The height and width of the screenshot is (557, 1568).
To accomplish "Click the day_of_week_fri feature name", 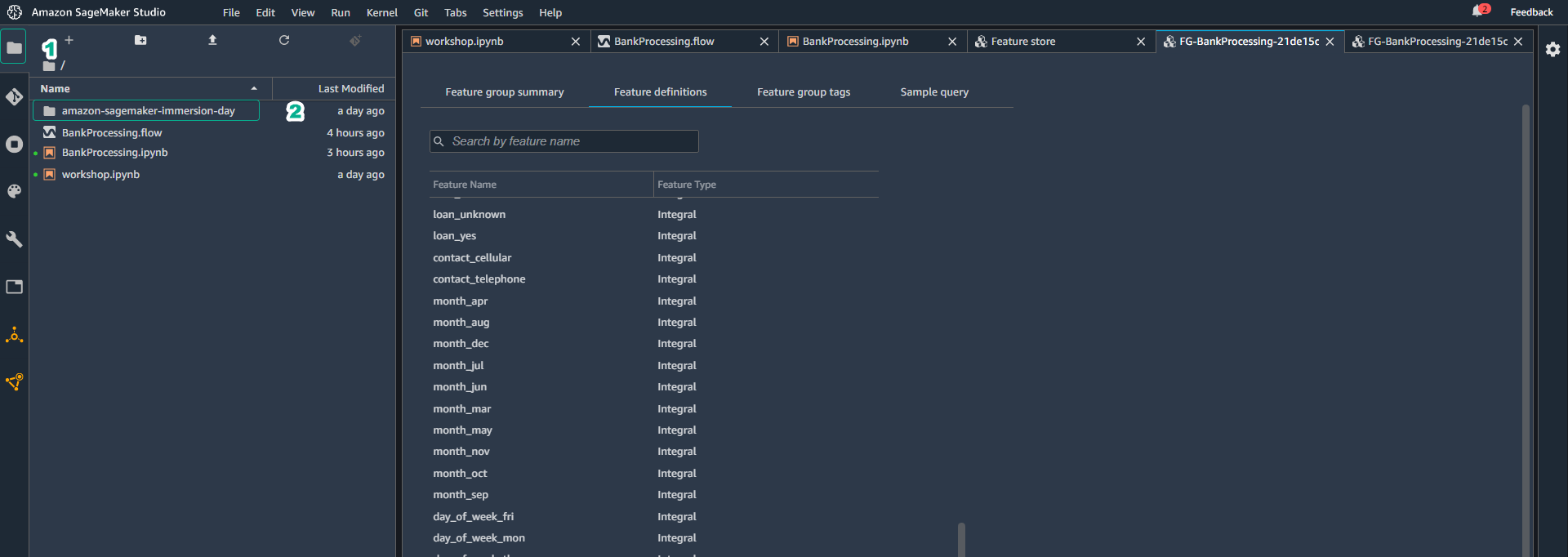I will pyautogui.click(x=473, y=517).
